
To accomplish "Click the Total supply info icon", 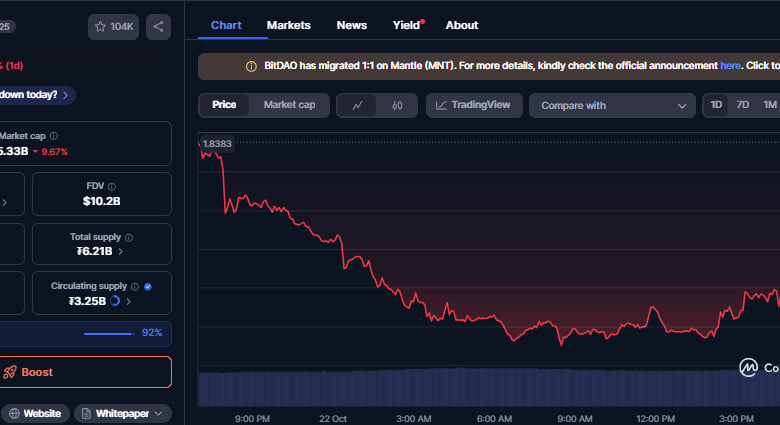I will [129, 237].
